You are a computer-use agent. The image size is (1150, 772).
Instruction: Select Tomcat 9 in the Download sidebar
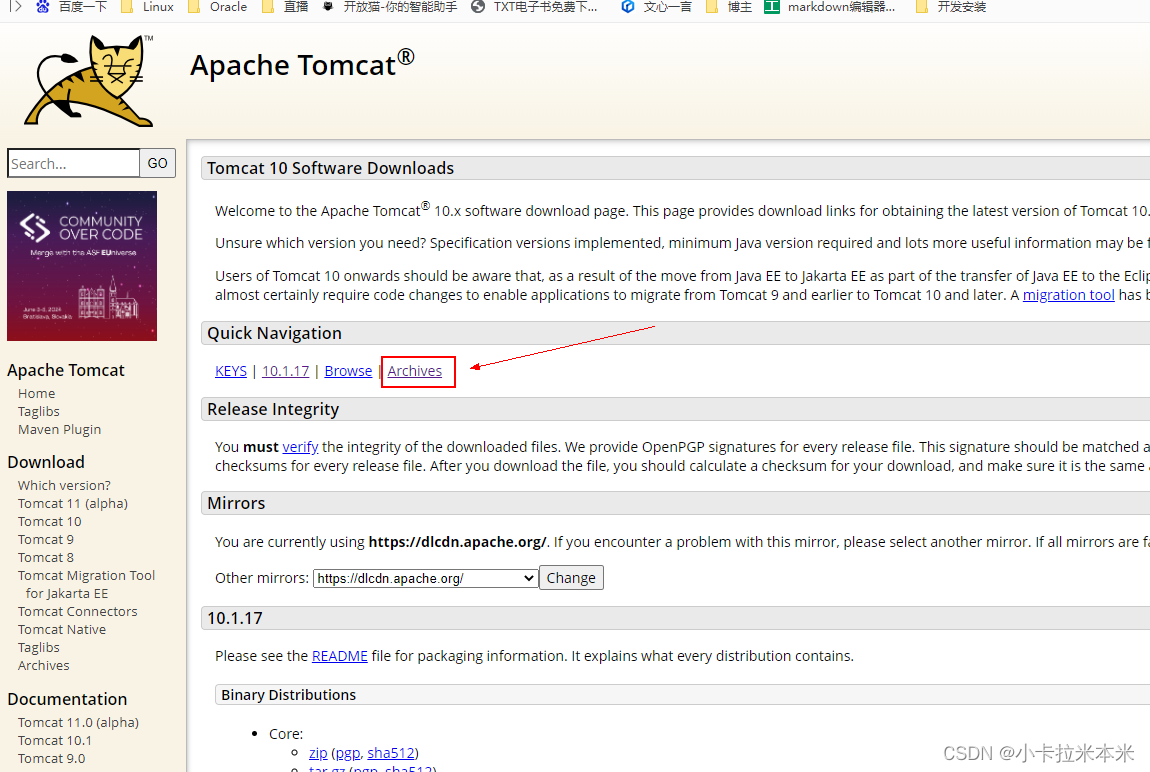[45, 538]
